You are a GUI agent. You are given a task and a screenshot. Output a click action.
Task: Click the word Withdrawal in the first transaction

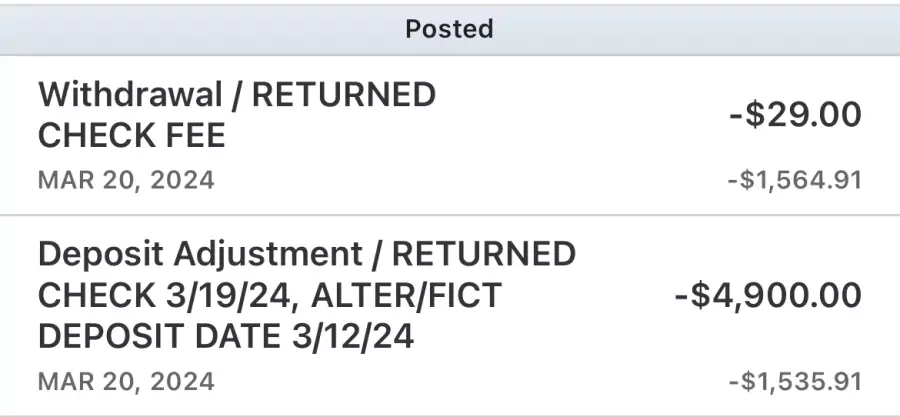(x=130, y=95)
